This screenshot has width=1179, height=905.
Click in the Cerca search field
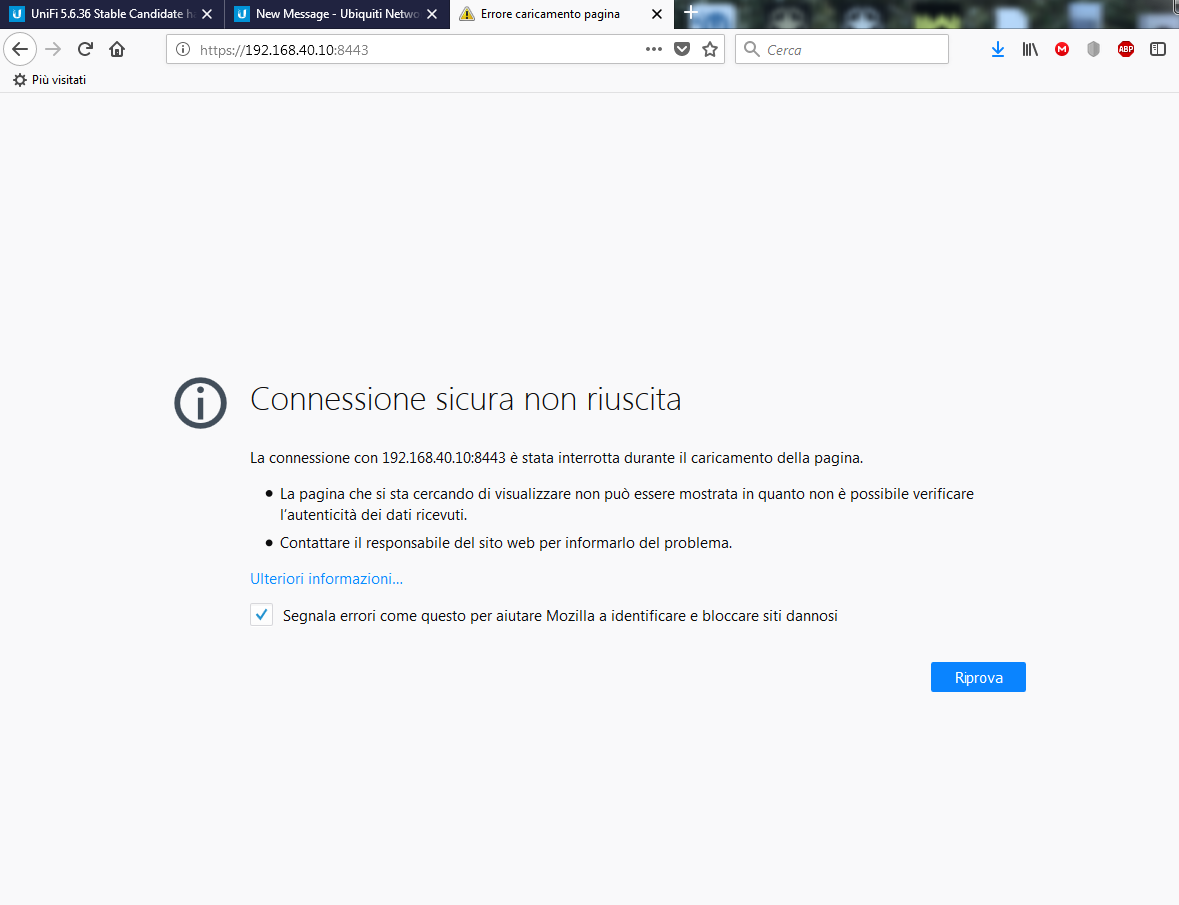pyautogui.click(x=850, y=49)
